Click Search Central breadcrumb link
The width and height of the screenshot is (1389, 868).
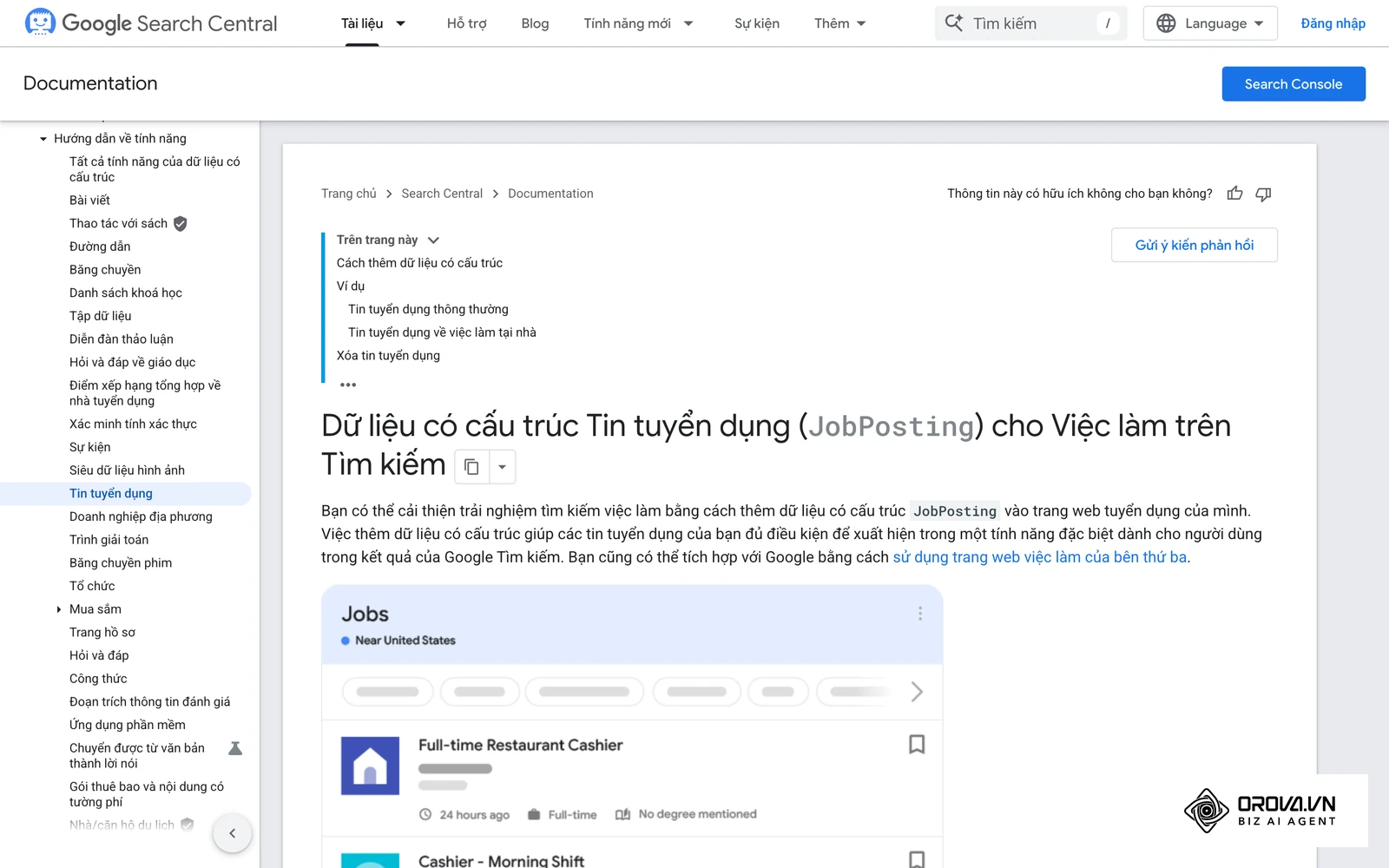point(442,194)
